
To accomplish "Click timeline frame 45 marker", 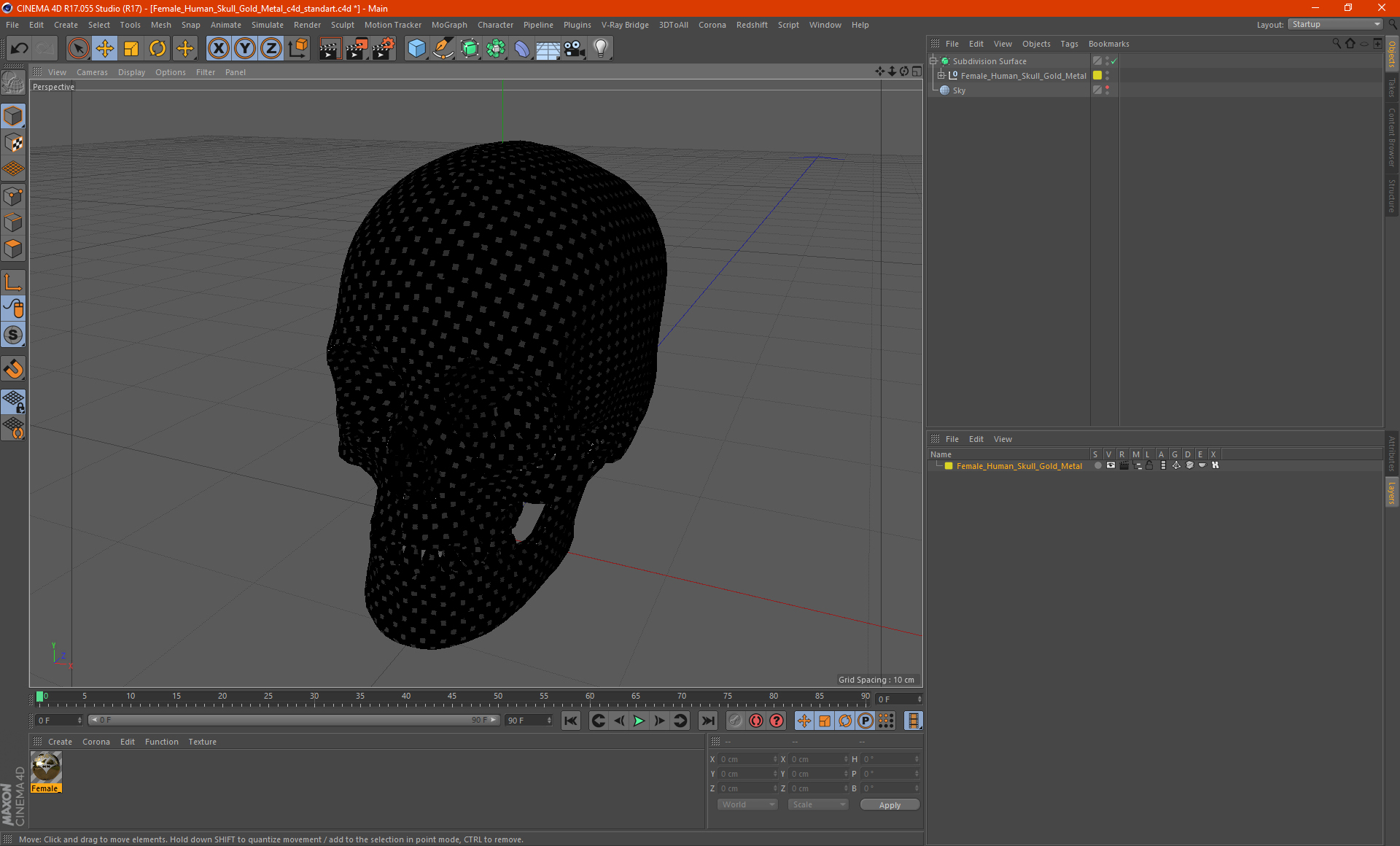I will (452, 696).
